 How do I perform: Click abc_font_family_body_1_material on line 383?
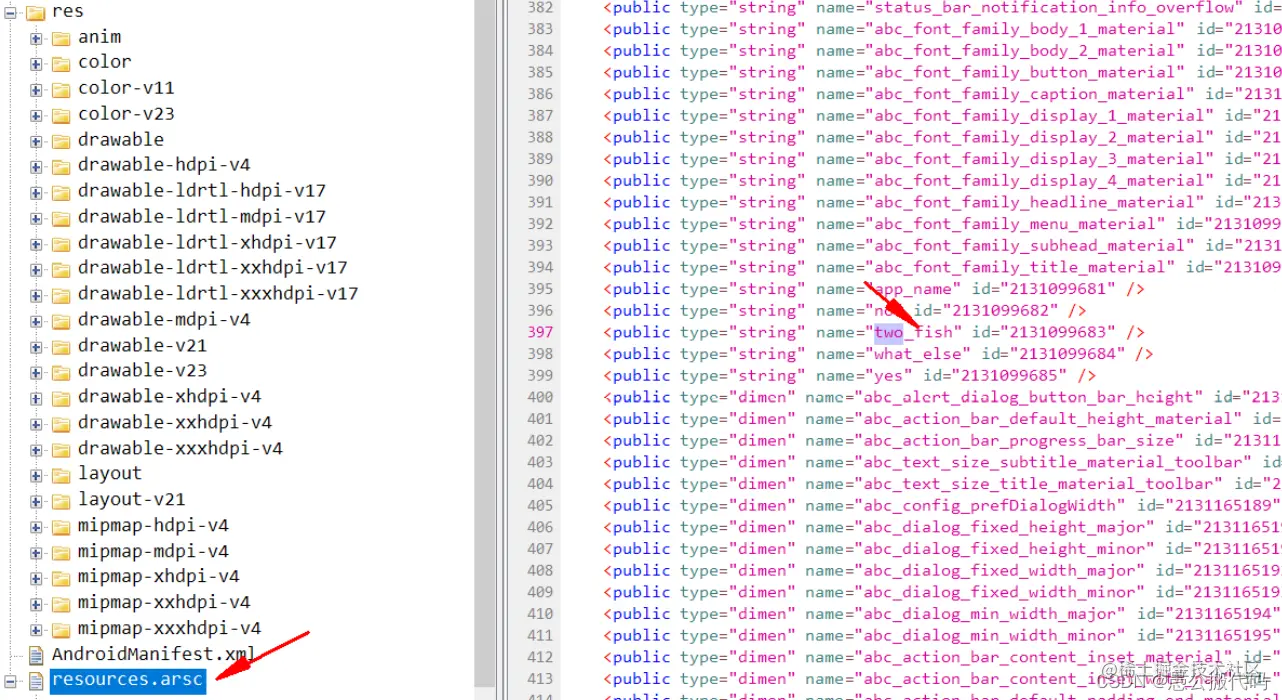pyautogui.click(x=1024, y=29)
